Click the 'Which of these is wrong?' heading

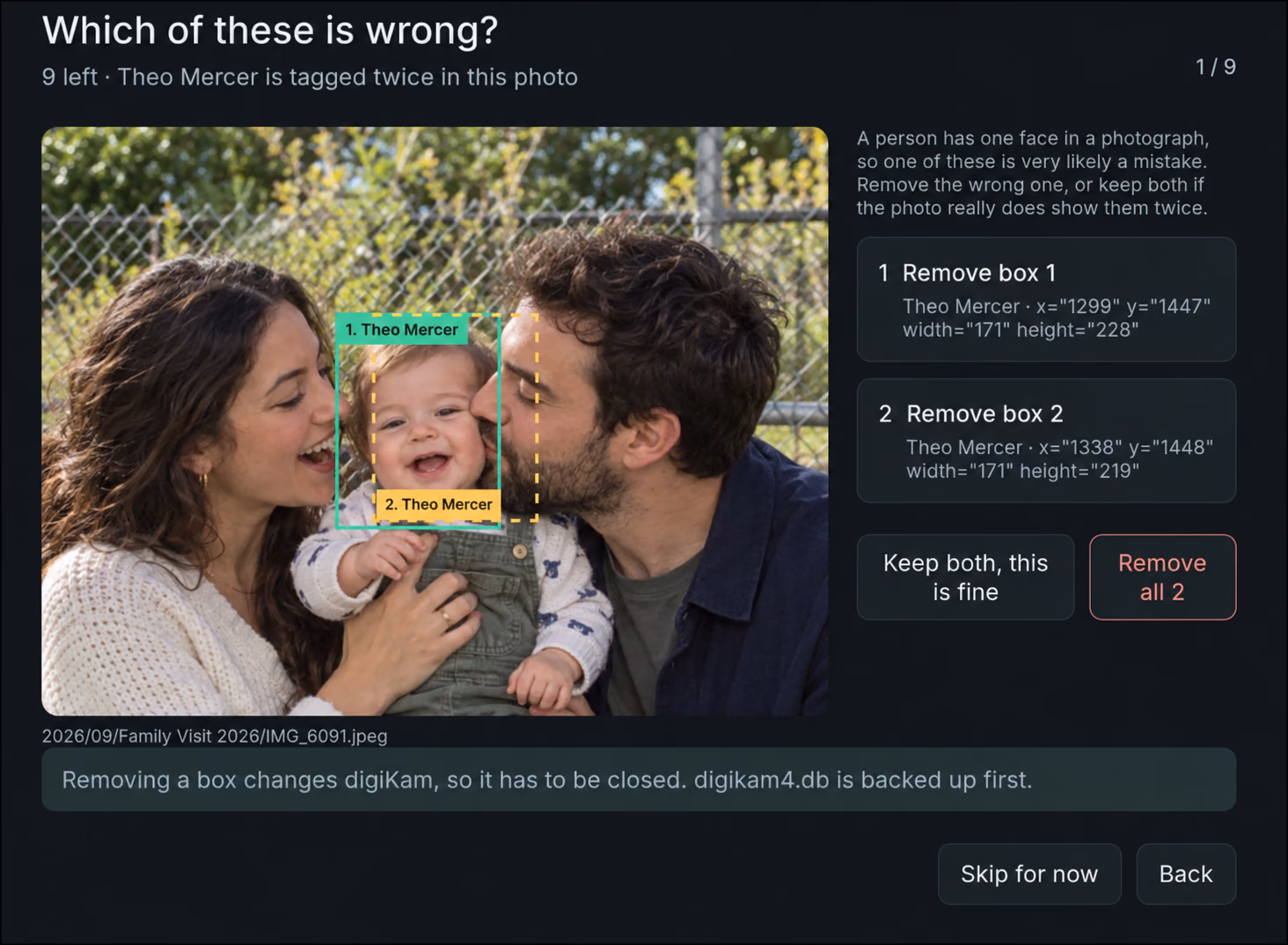point(270,30)
